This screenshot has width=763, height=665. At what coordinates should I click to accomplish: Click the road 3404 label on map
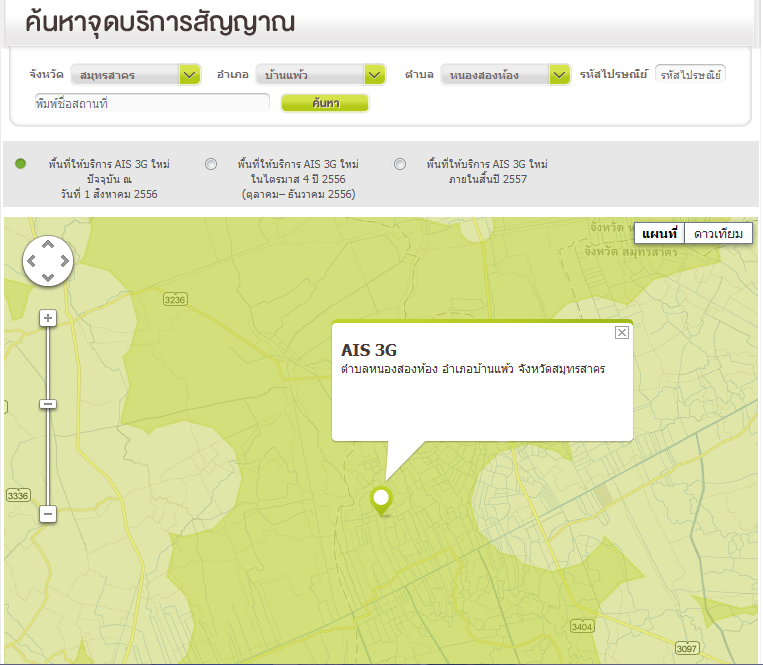pos(581,626)
